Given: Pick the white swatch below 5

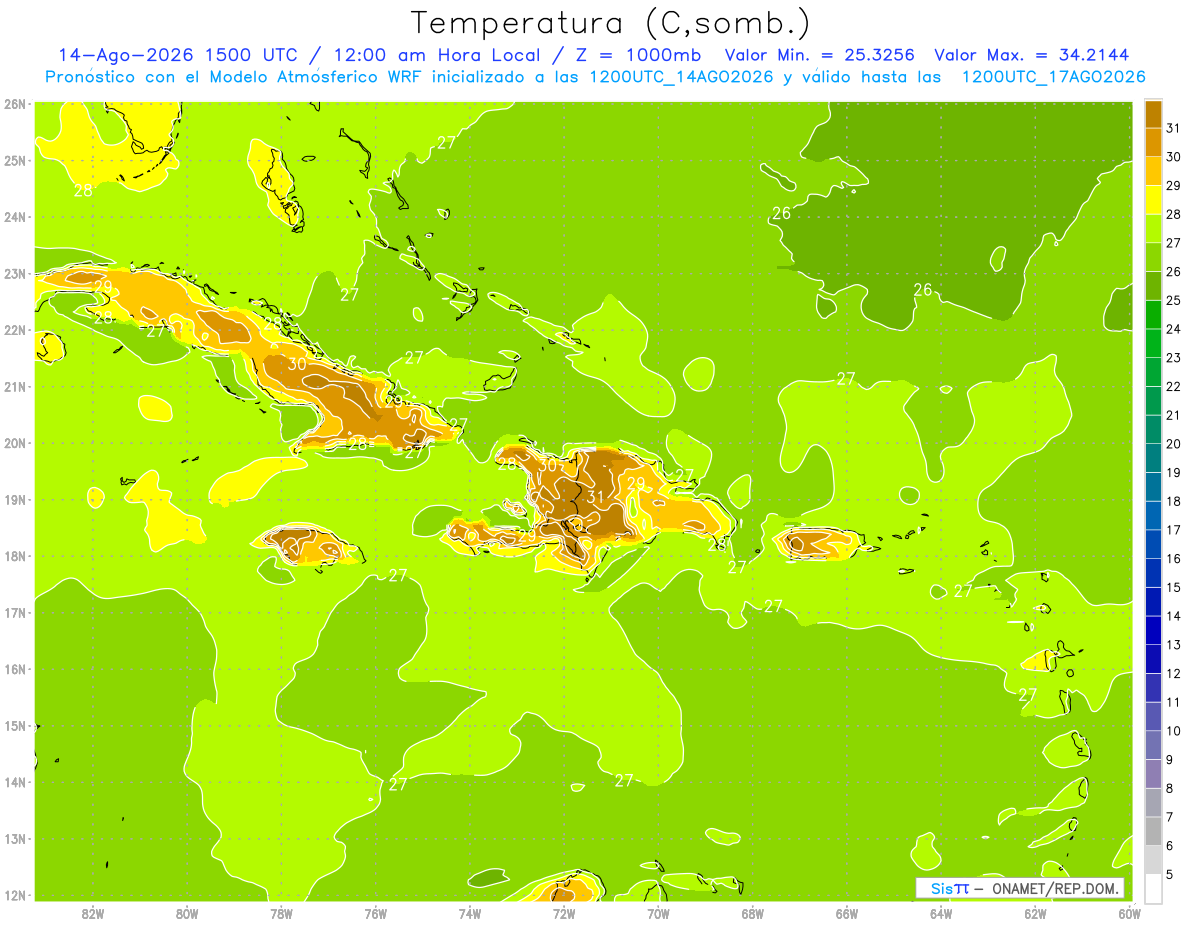Looking at the screenshot, I should point(1153,888).
